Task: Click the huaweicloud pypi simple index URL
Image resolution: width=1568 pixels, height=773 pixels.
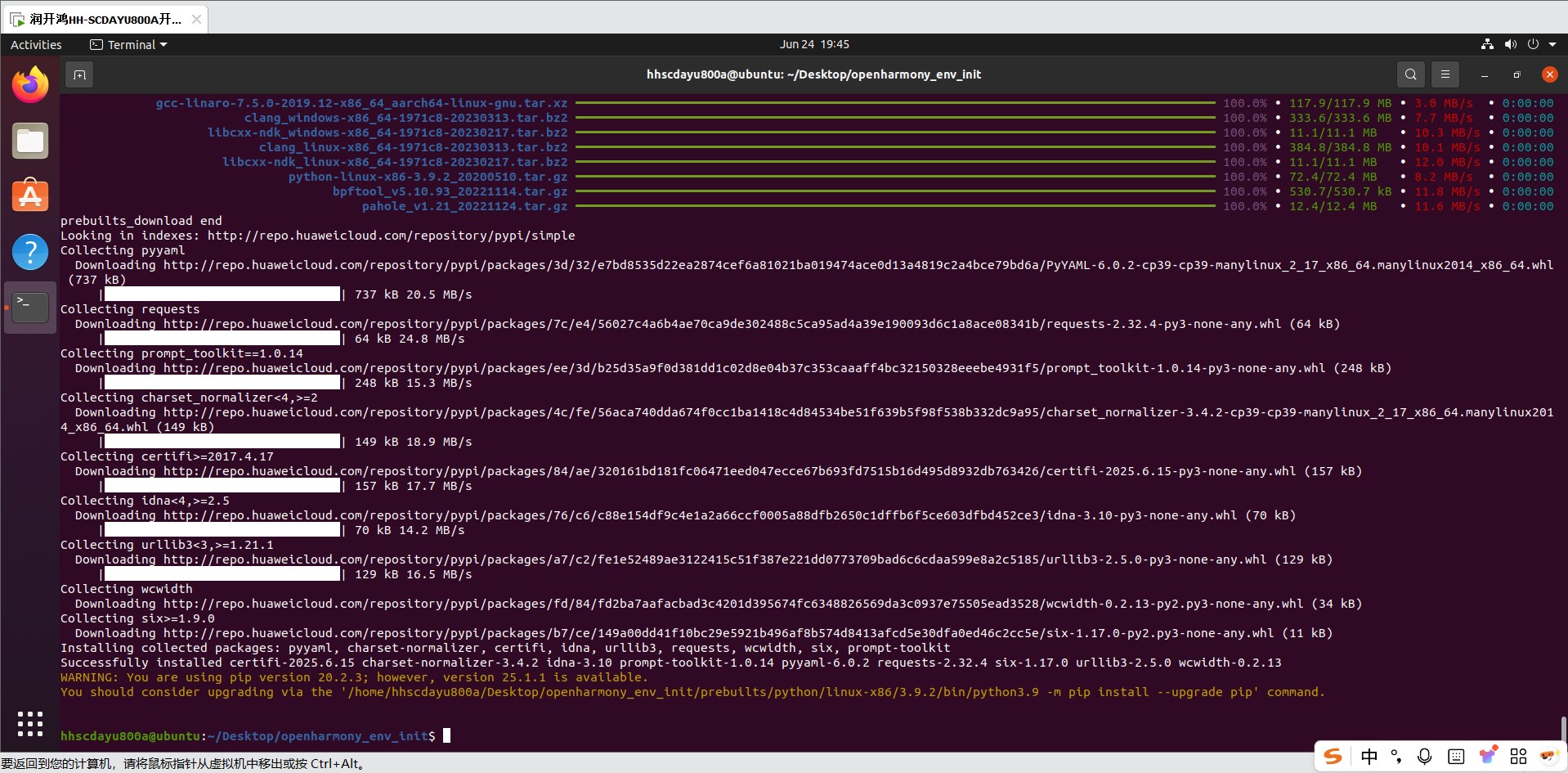Action: coord(391,236)
